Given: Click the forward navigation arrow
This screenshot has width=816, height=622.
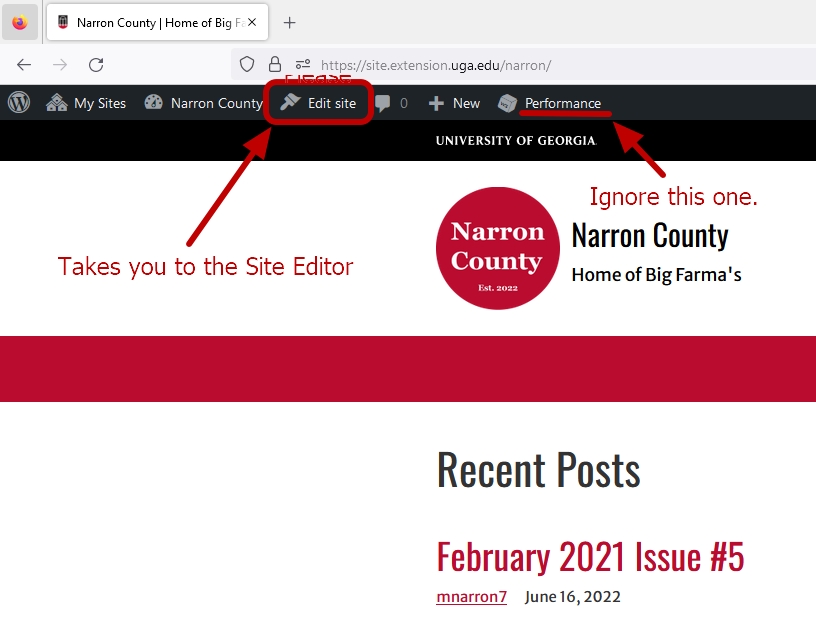Looking at the screenshot, I should [60, 65].
